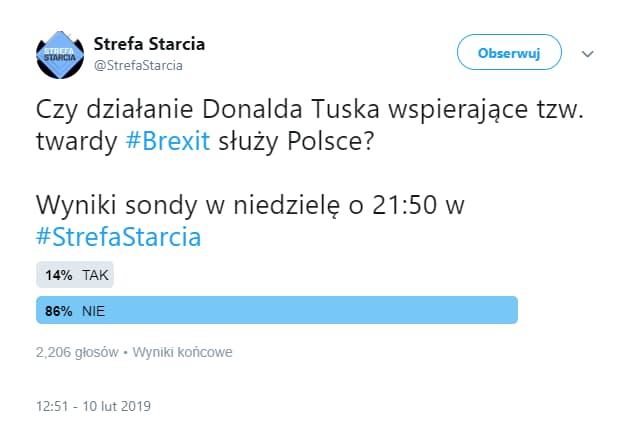Image resolution: width=631 pixels, height=425 pixels.
Task: Expand the tweet options chevron
Action: [588, 54]
